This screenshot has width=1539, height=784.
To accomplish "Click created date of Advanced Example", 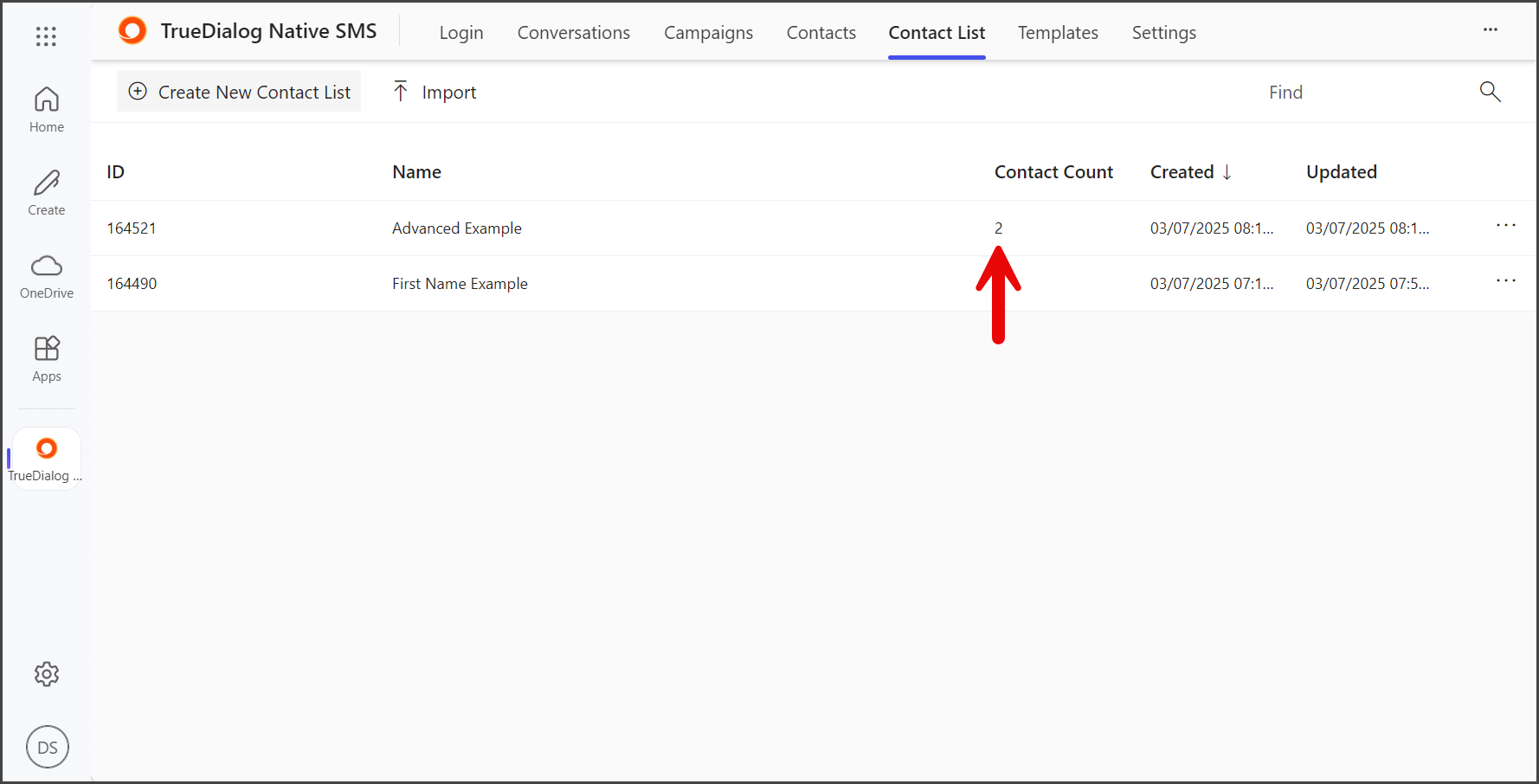I will click(1212, 228).
